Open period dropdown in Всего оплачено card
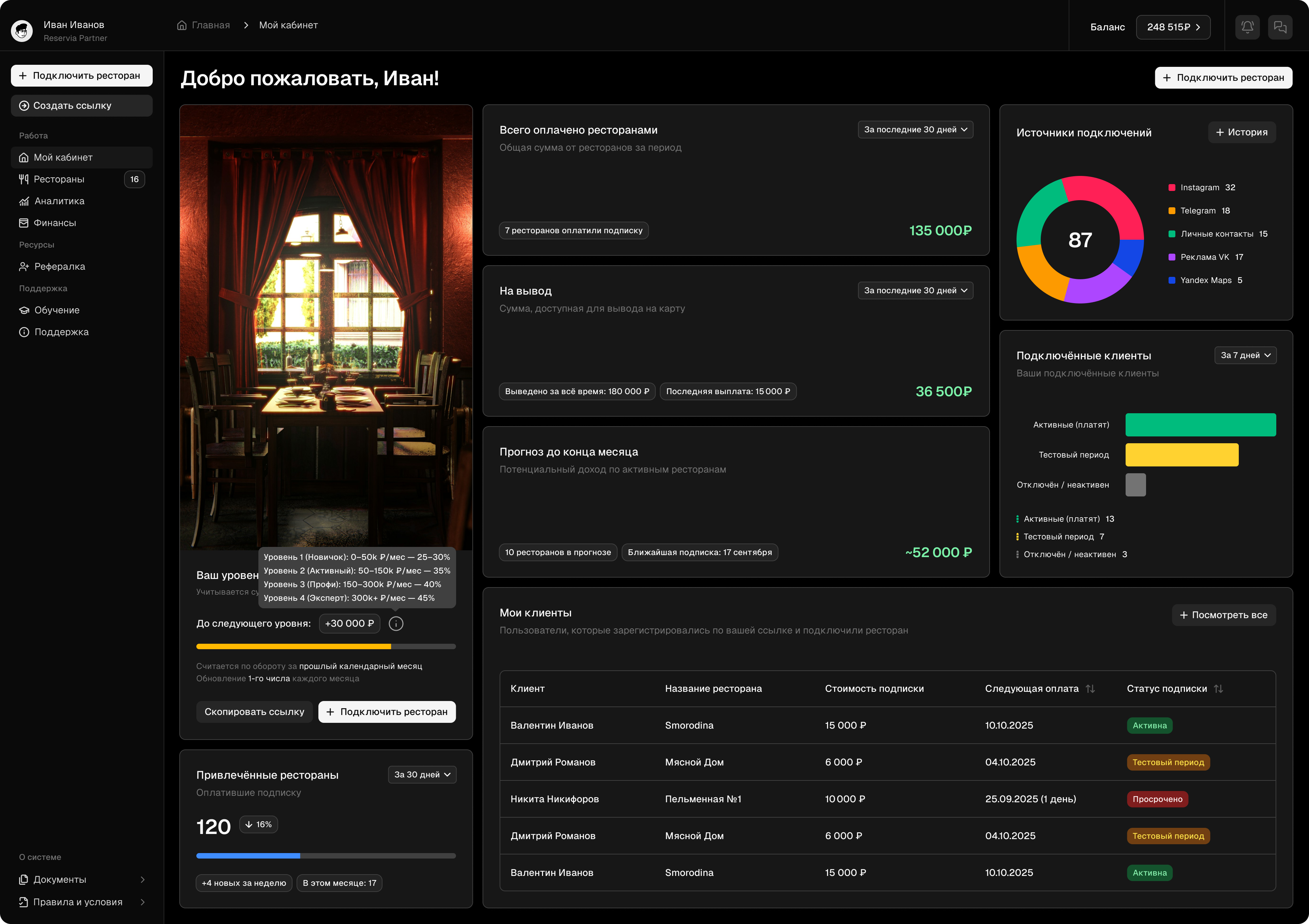This screenshot has width=1309, height=924. [915, 130]
